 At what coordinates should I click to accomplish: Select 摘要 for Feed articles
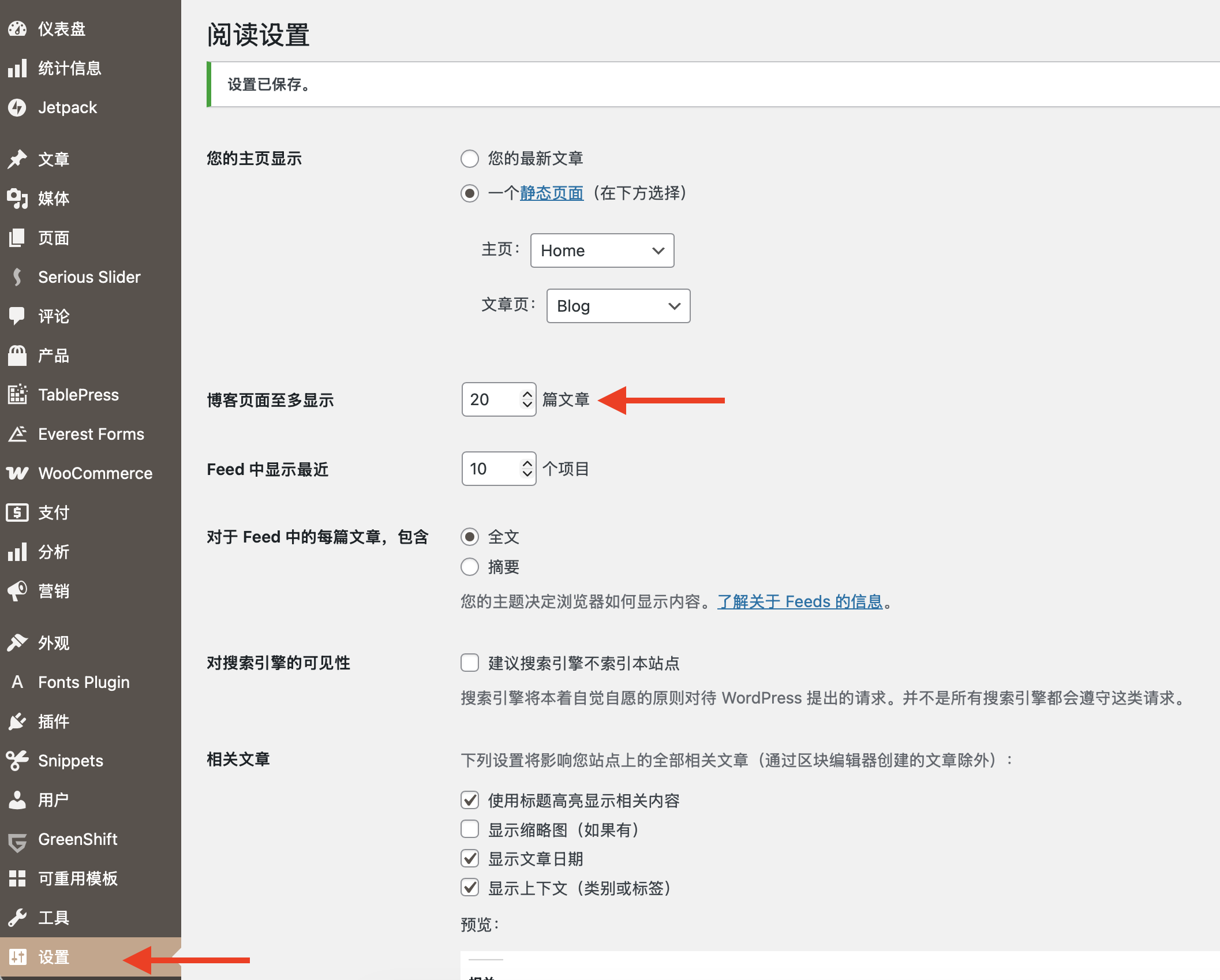click(469, 567)
